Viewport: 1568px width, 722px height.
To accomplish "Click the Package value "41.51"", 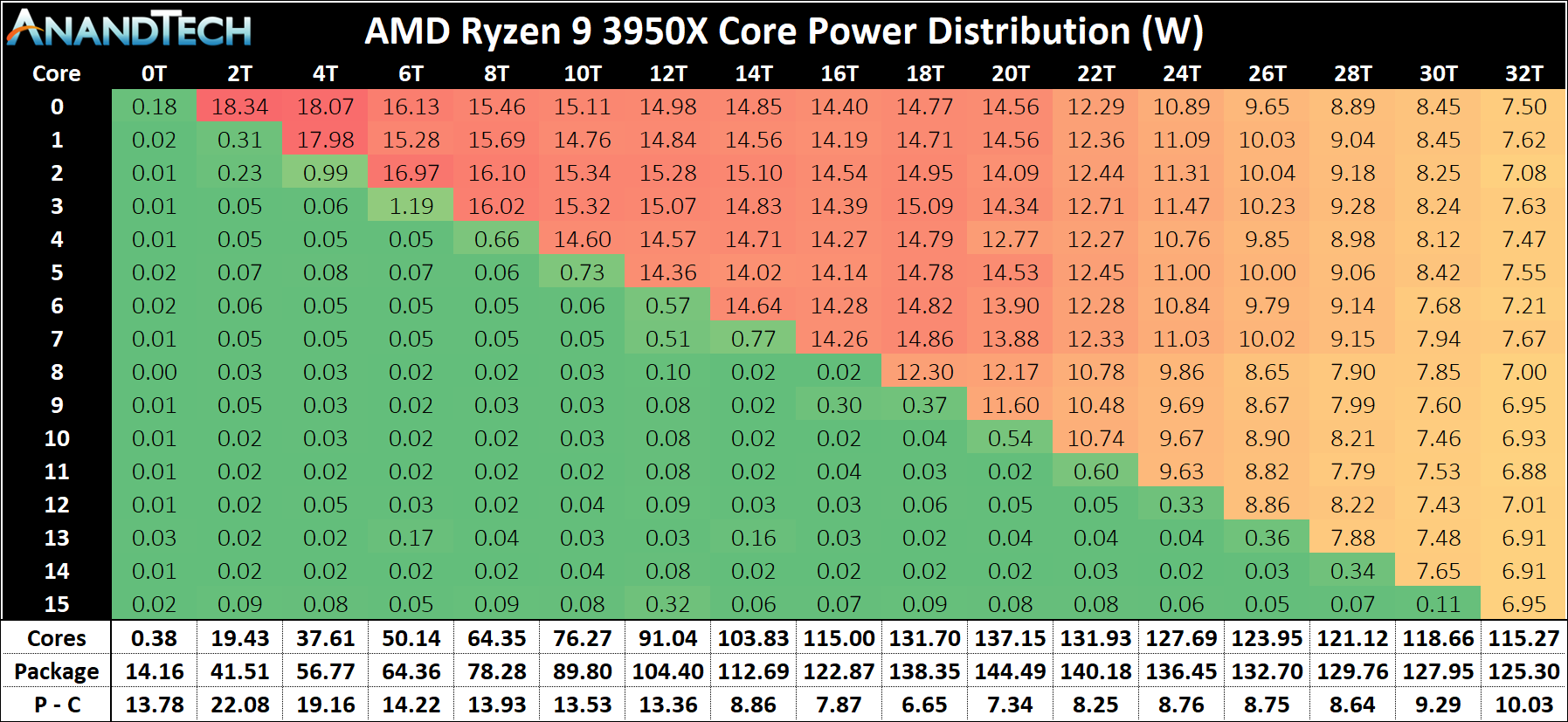I will 239,671.
